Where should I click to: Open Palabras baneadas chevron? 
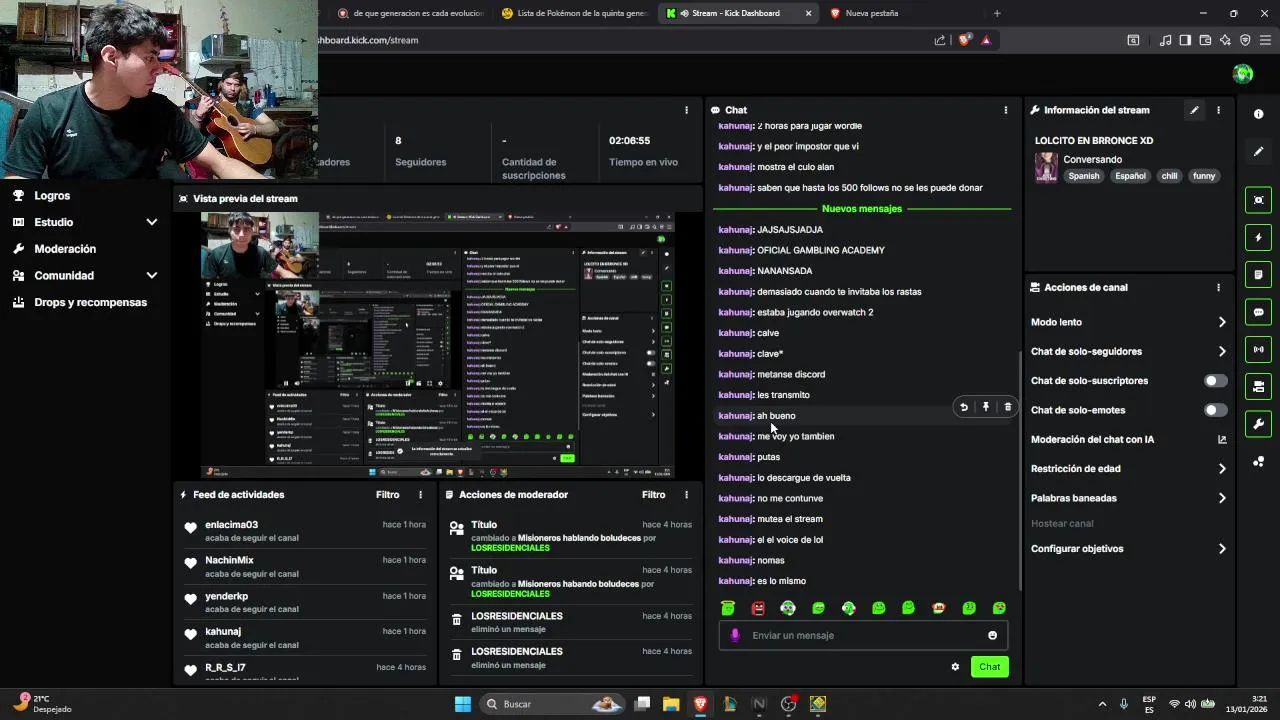click(x=1222, y=498)
